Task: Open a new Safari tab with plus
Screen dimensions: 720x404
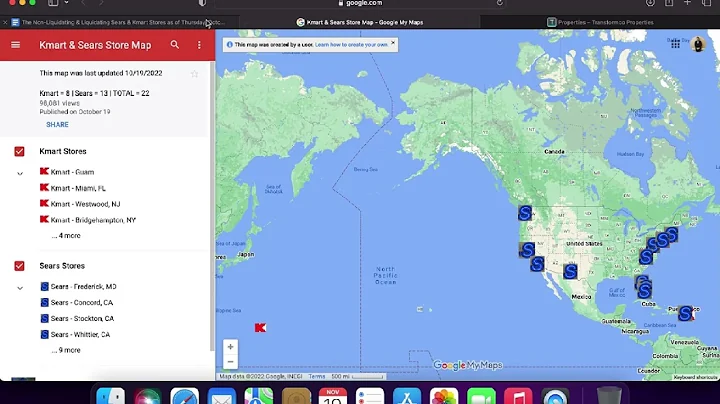Action: click(687, 3)
